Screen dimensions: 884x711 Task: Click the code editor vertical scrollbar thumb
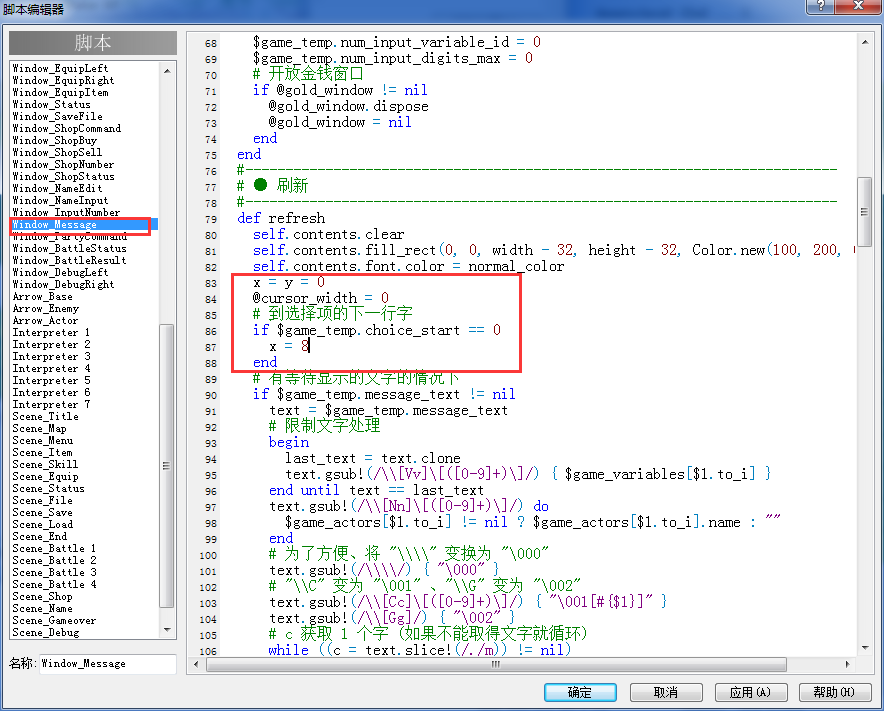pos(865,211)
